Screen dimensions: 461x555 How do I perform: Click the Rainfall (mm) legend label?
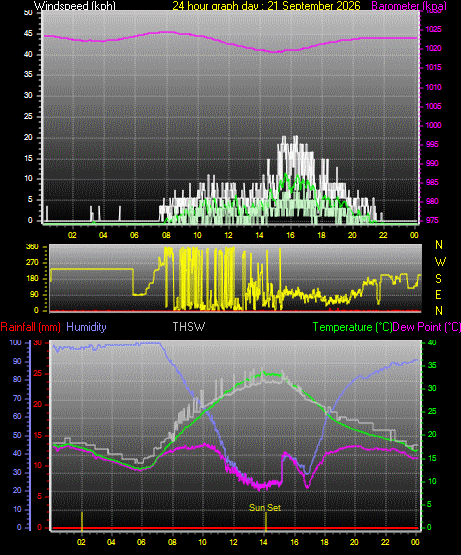point(30,327)
